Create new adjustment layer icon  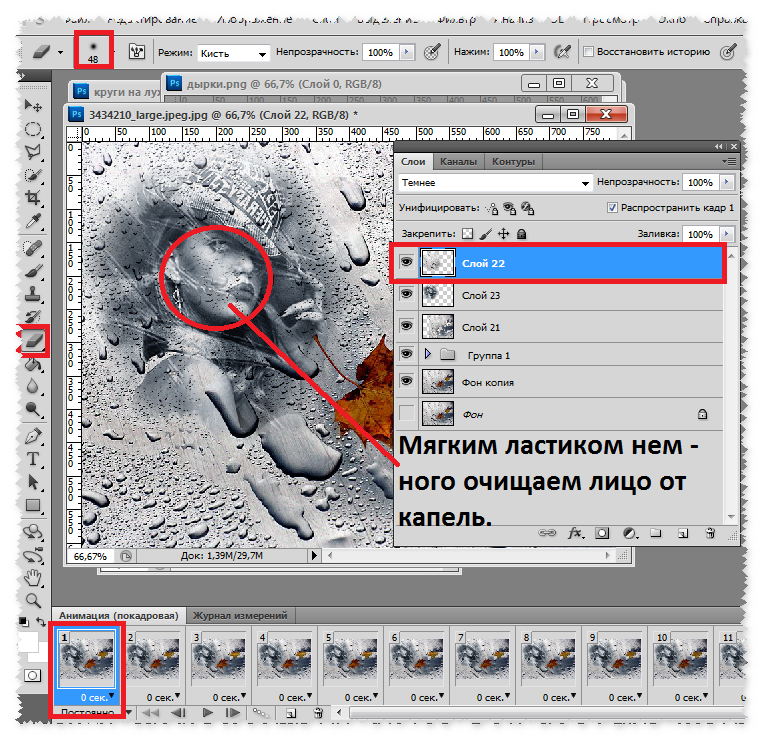pyautogui.click(x=630, y=533)
